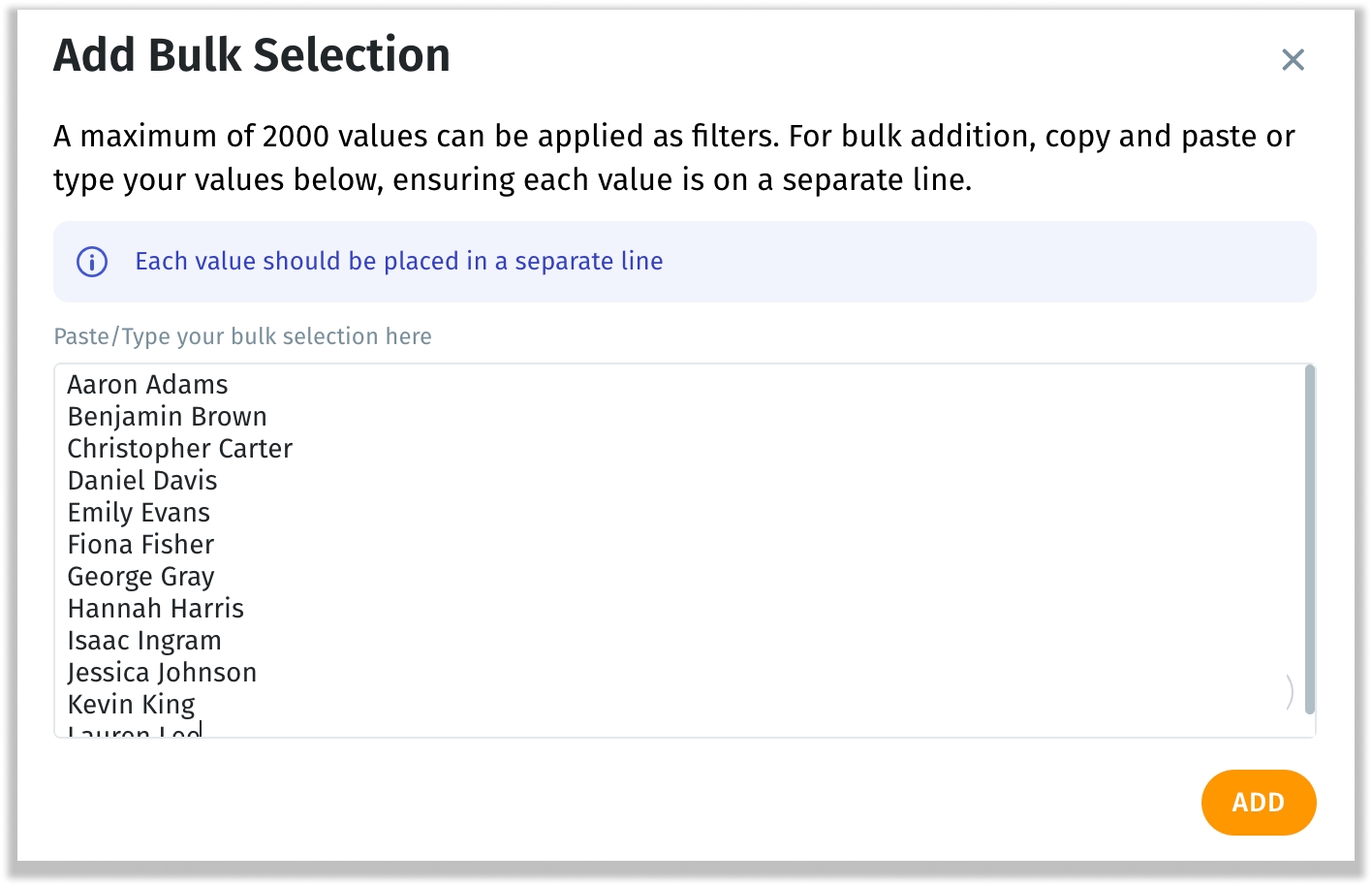This screenshot has height=886, width=1372.
Task: Click the textarea scrollbar thumb
Action: coord(1310,539)
